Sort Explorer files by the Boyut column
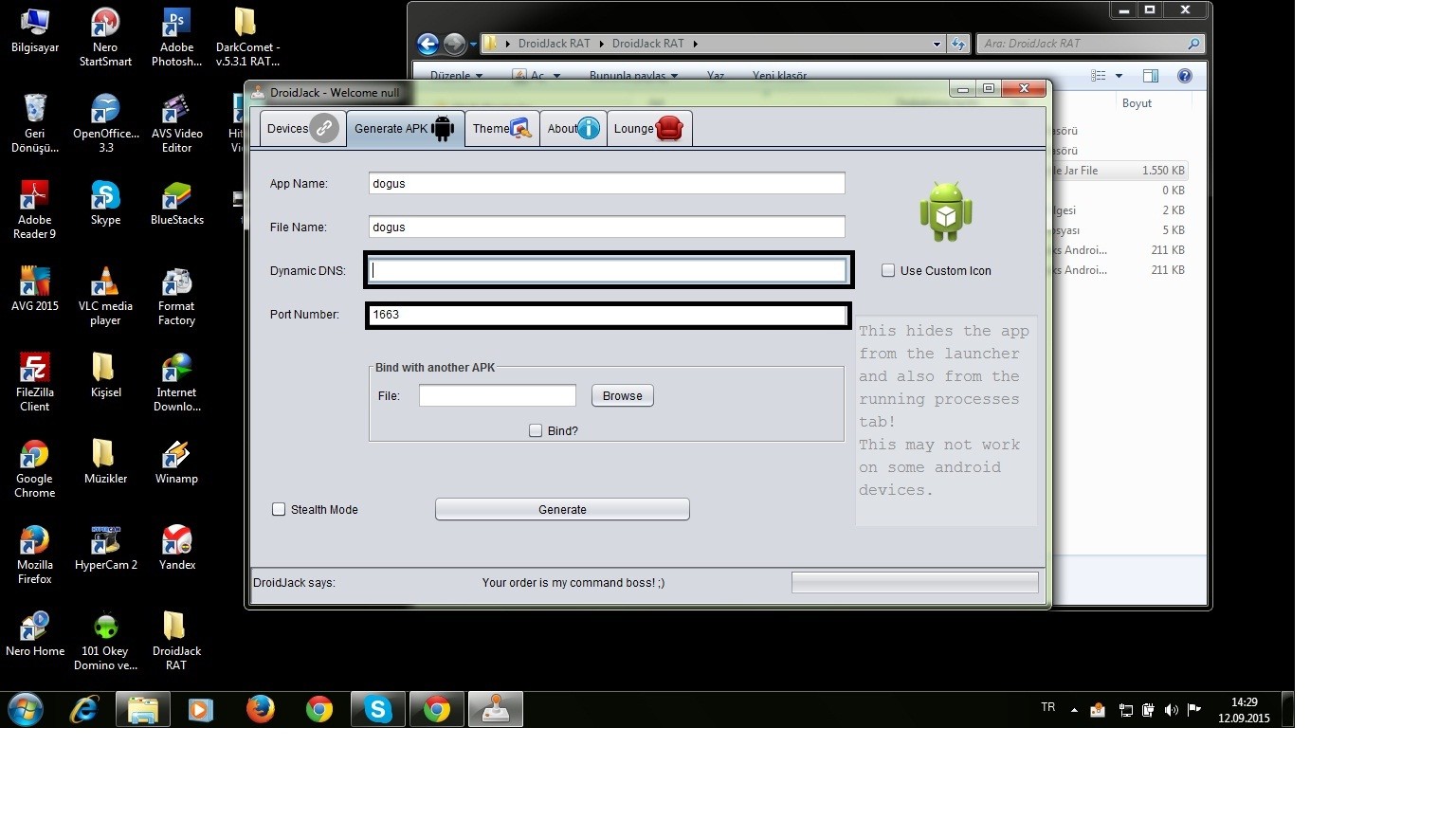 point(1137,103)
